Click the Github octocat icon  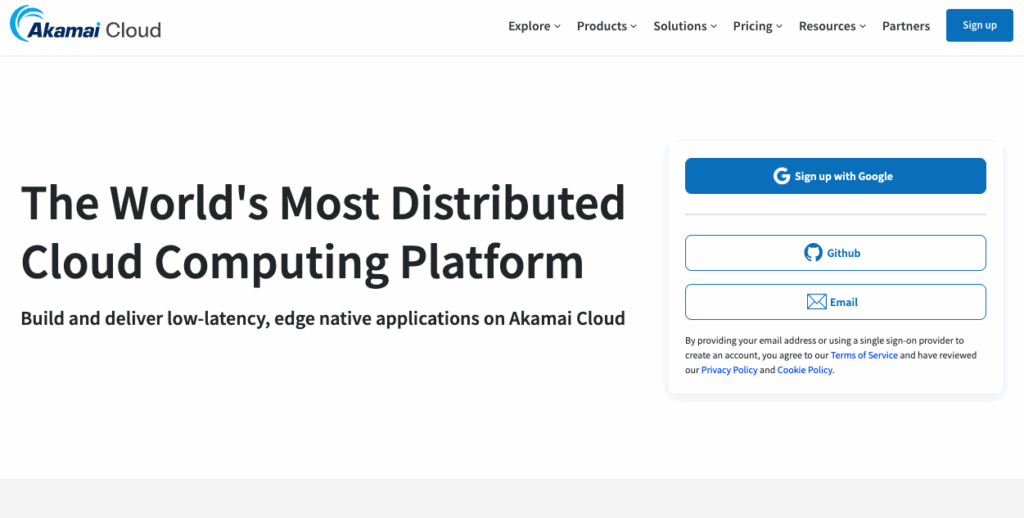(813, 253)
